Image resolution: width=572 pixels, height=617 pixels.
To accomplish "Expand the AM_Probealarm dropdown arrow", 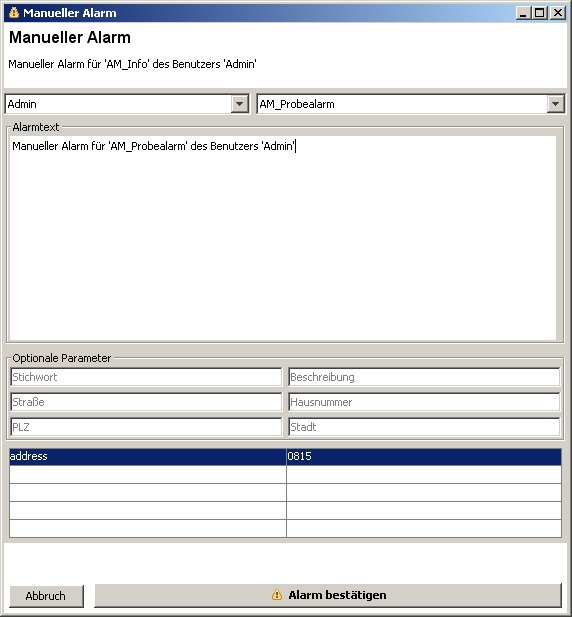I will tap(555, 104).
